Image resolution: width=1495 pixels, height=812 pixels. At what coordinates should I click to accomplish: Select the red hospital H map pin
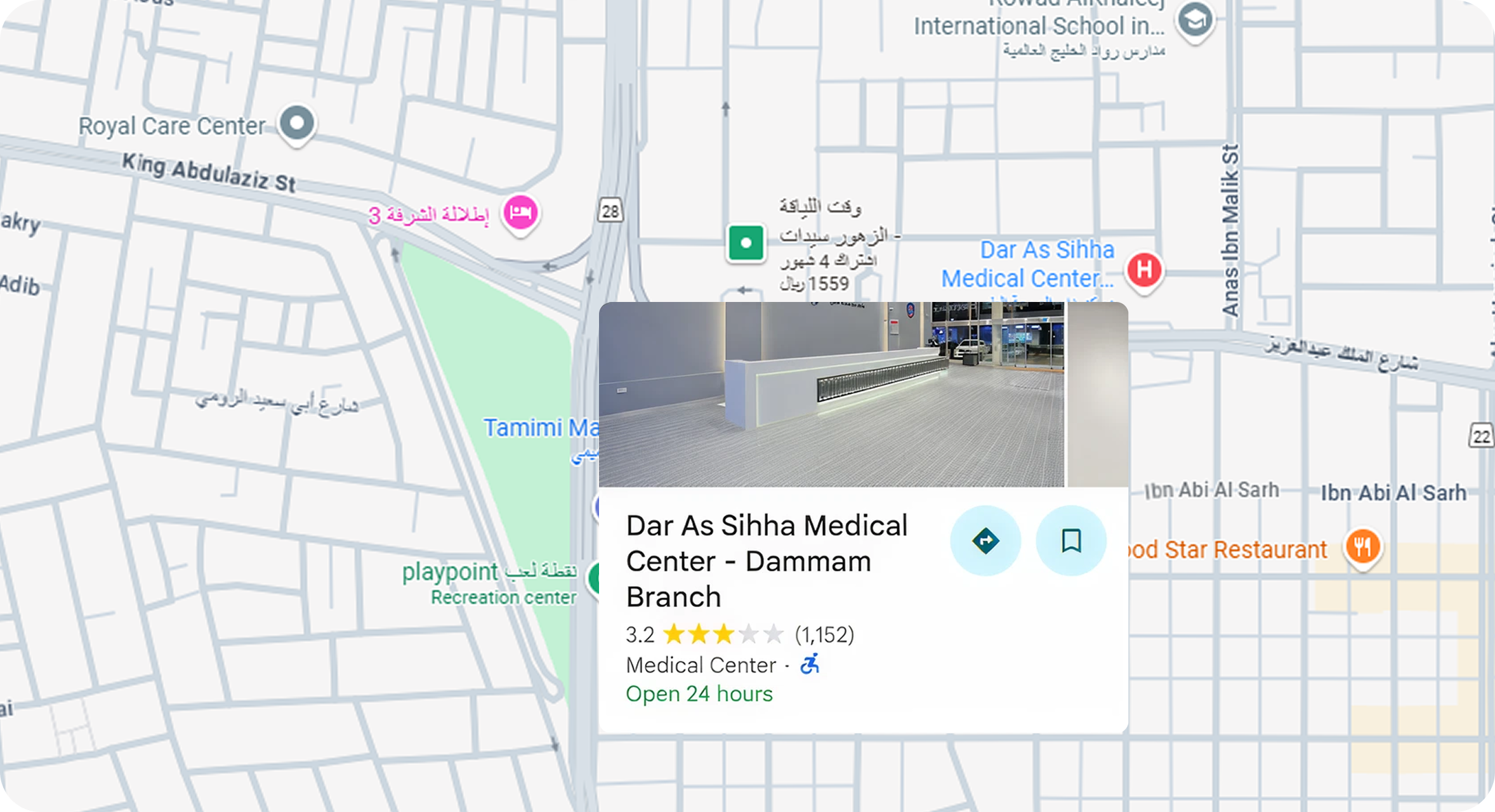pos(1144,270)
